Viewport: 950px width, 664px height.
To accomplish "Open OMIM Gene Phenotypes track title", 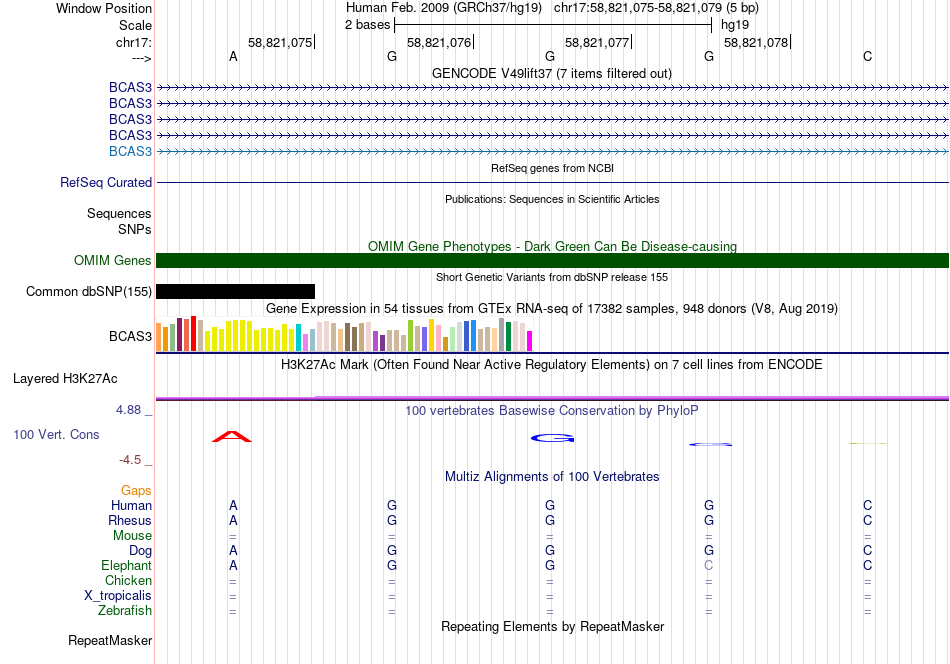I will coord(552,247).
